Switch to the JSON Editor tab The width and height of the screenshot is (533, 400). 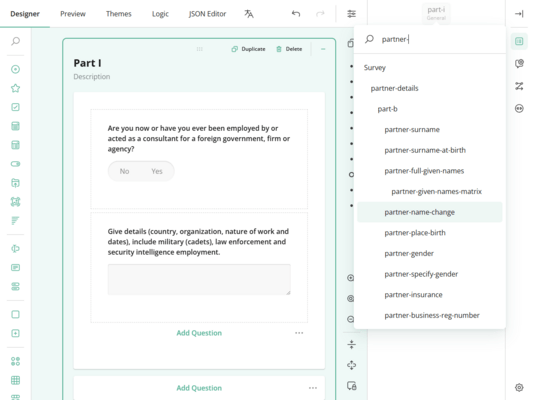click(207, 14)
